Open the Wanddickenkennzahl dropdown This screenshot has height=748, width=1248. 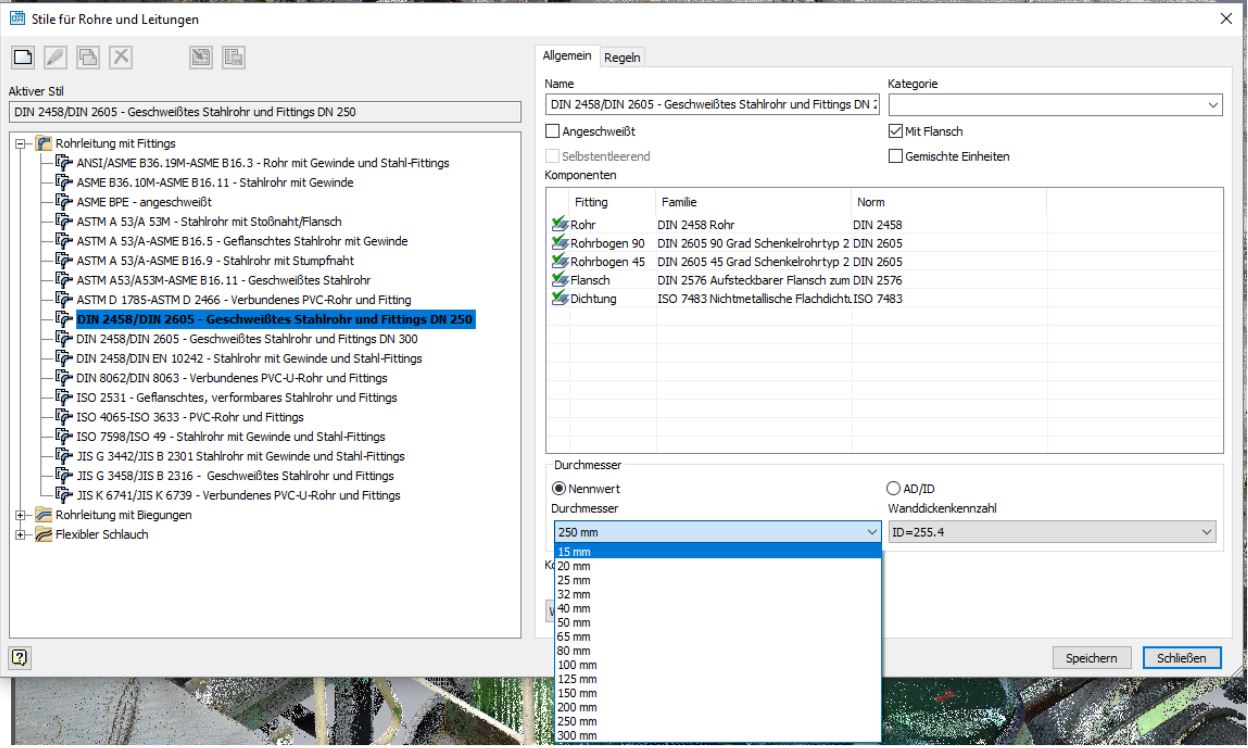[1207, 531]
